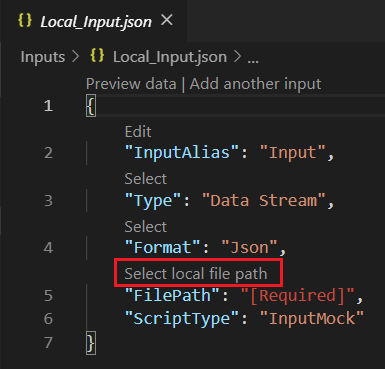Click the "Type" key text

(153, 201)
